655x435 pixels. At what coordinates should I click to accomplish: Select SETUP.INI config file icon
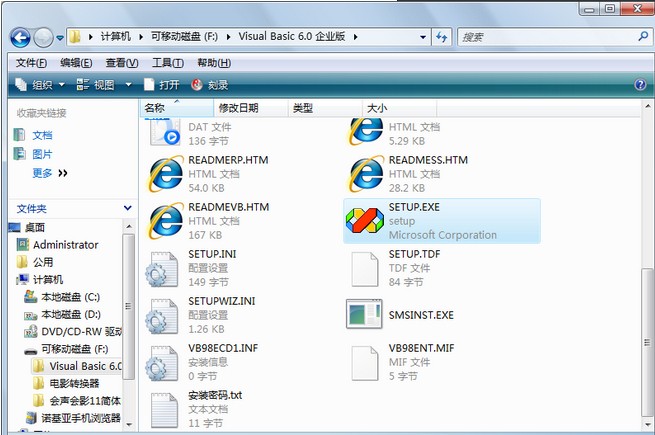click(162, 269)
